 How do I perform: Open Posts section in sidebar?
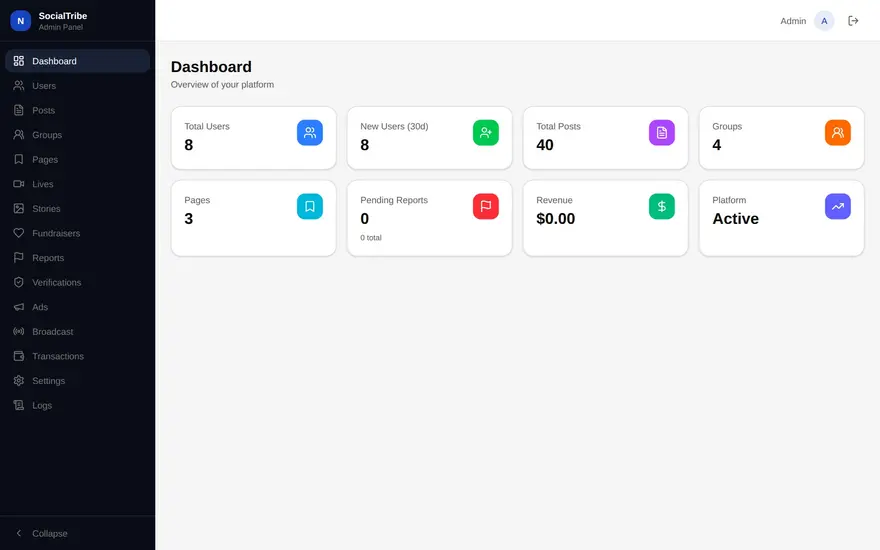point(77,110)
